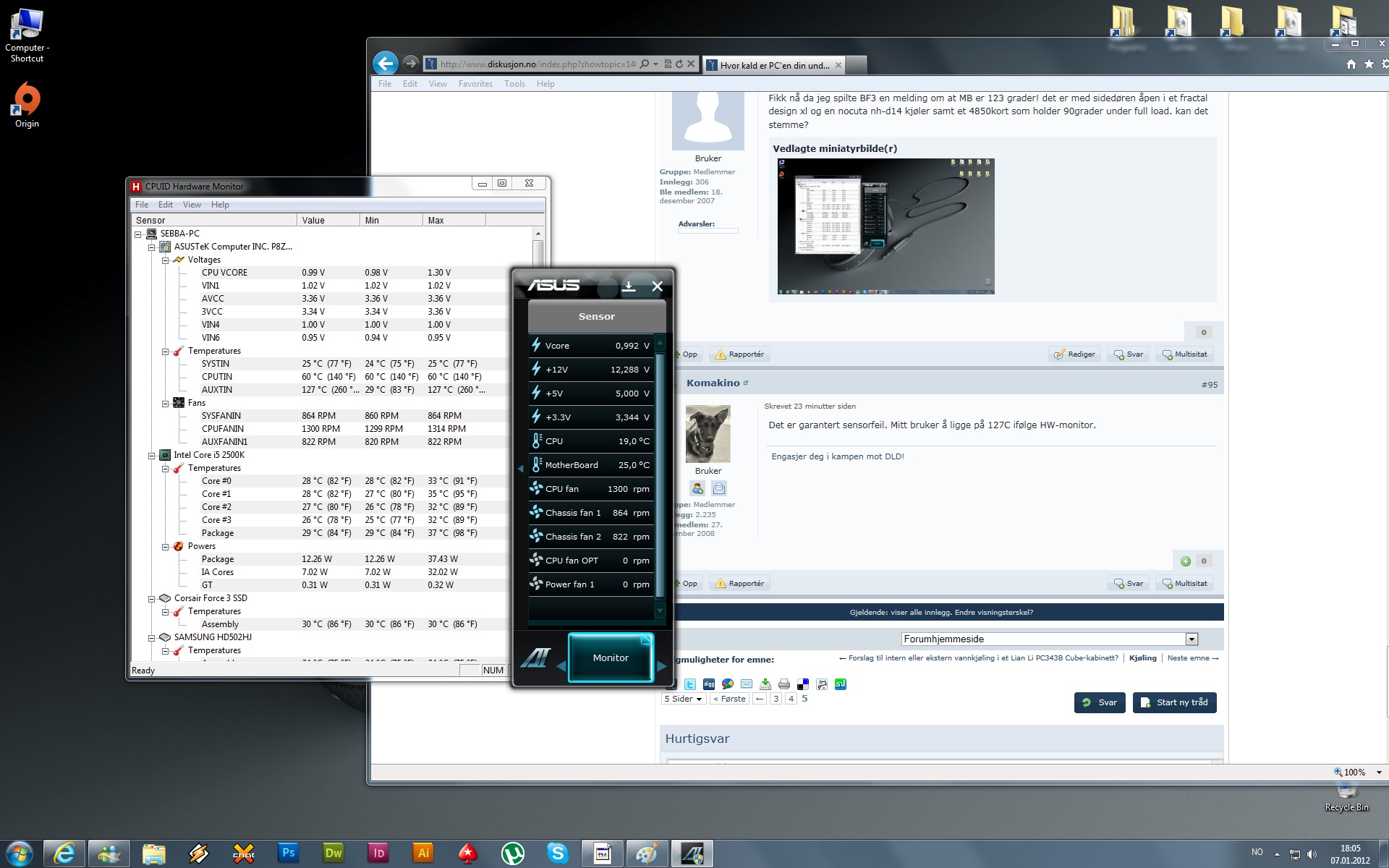Screen dimensions: 1389x868
Task: Click the download arrow icon in ASUS panel
Action: click(x=629, y=286)
